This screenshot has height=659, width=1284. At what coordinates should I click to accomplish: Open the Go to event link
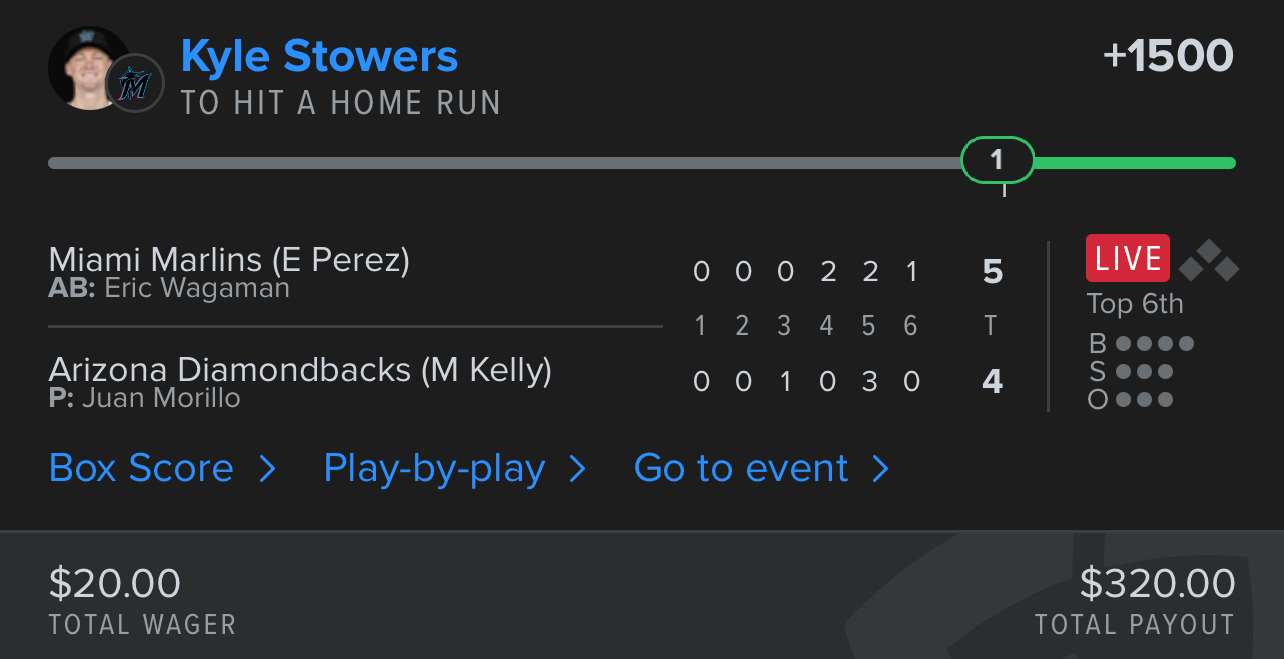tap(741, 468)
